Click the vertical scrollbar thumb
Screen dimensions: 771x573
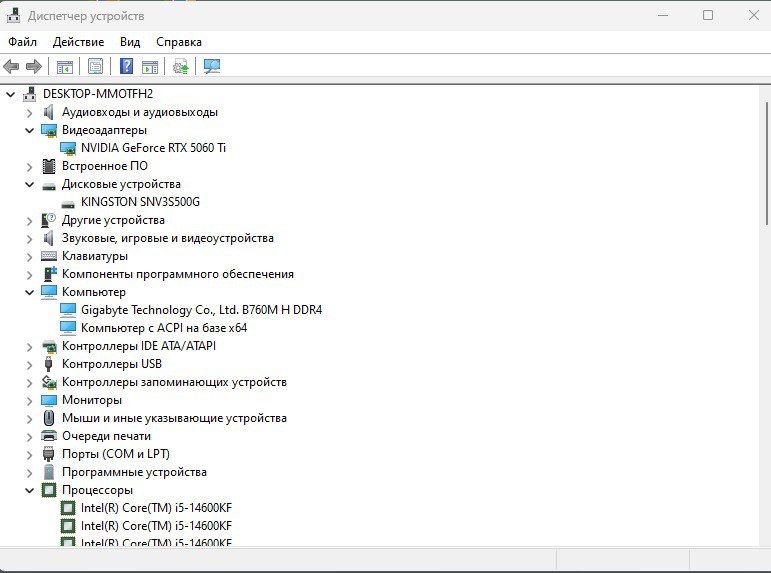(x=766, y=164)
